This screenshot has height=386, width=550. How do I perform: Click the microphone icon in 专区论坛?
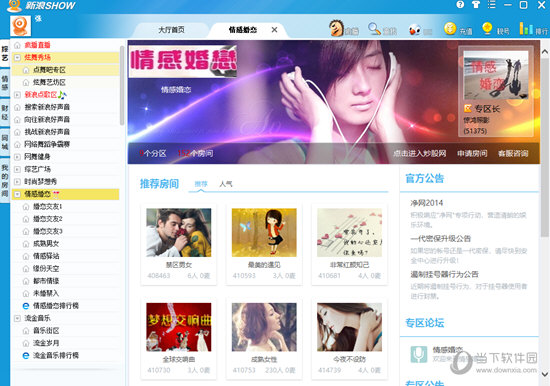coord(418,354)
